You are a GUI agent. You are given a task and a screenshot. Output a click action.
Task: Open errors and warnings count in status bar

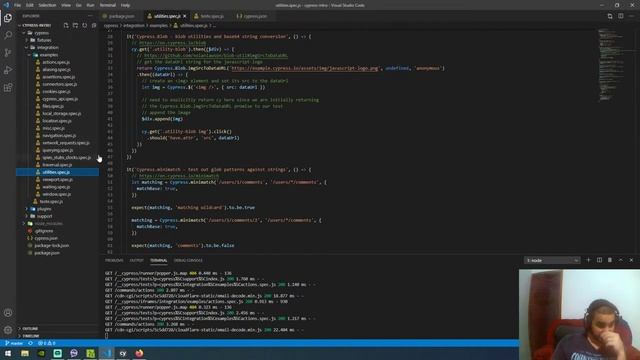pyautogui.click(x=46, y=343)
